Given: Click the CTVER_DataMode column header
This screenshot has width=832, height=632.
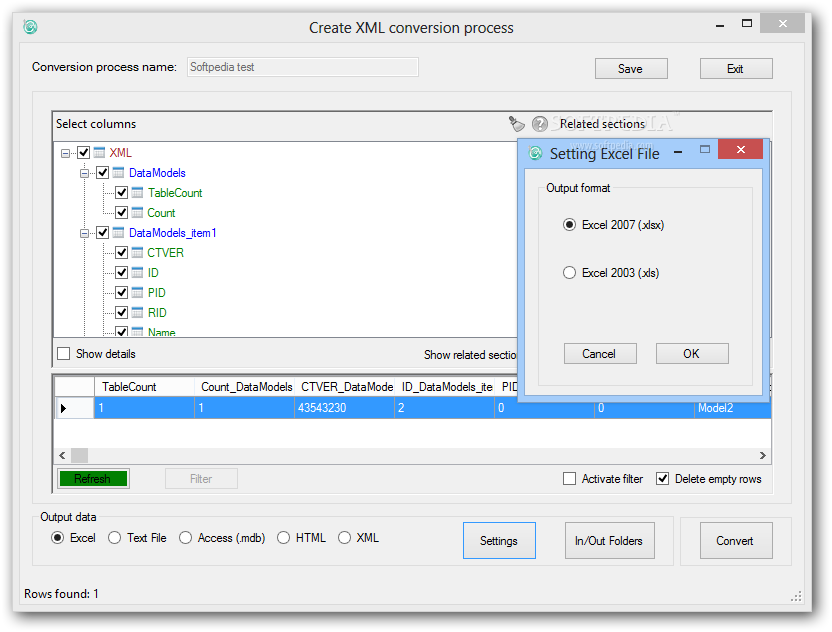Looking at the screenshot, I should tap(344, 387).
